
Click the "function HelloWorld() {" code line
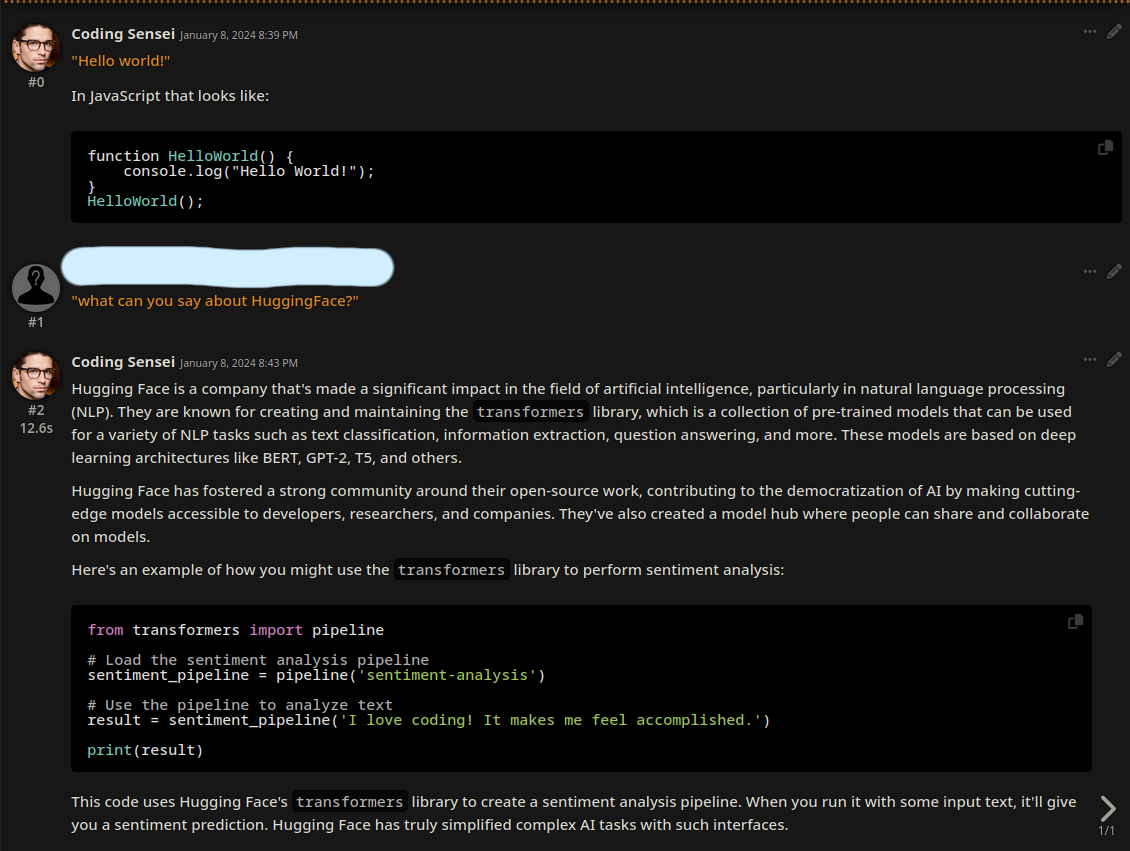190,156
